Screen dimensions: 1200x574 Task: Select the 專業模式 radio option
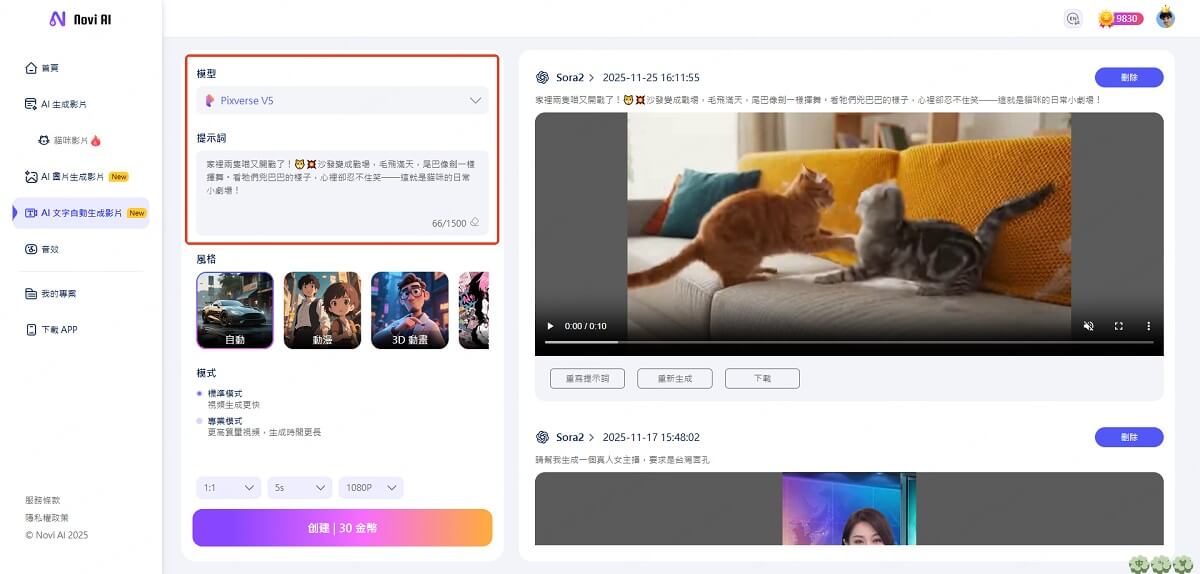pos(200,422)
